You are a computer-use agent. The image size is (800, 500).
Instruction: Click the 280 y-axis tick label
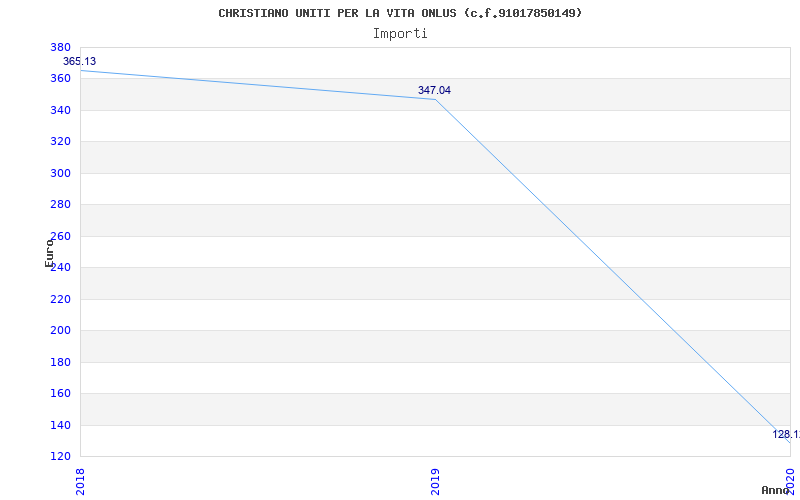point(60,205)
